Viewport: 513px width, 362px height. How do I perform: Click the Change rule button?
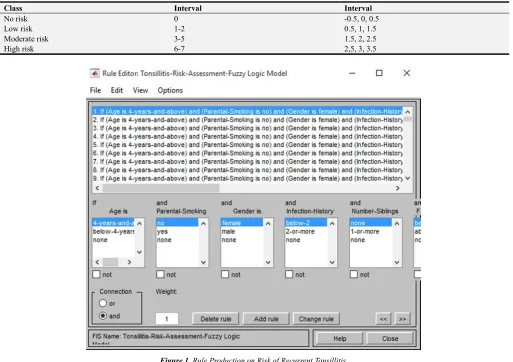[316, 319]
